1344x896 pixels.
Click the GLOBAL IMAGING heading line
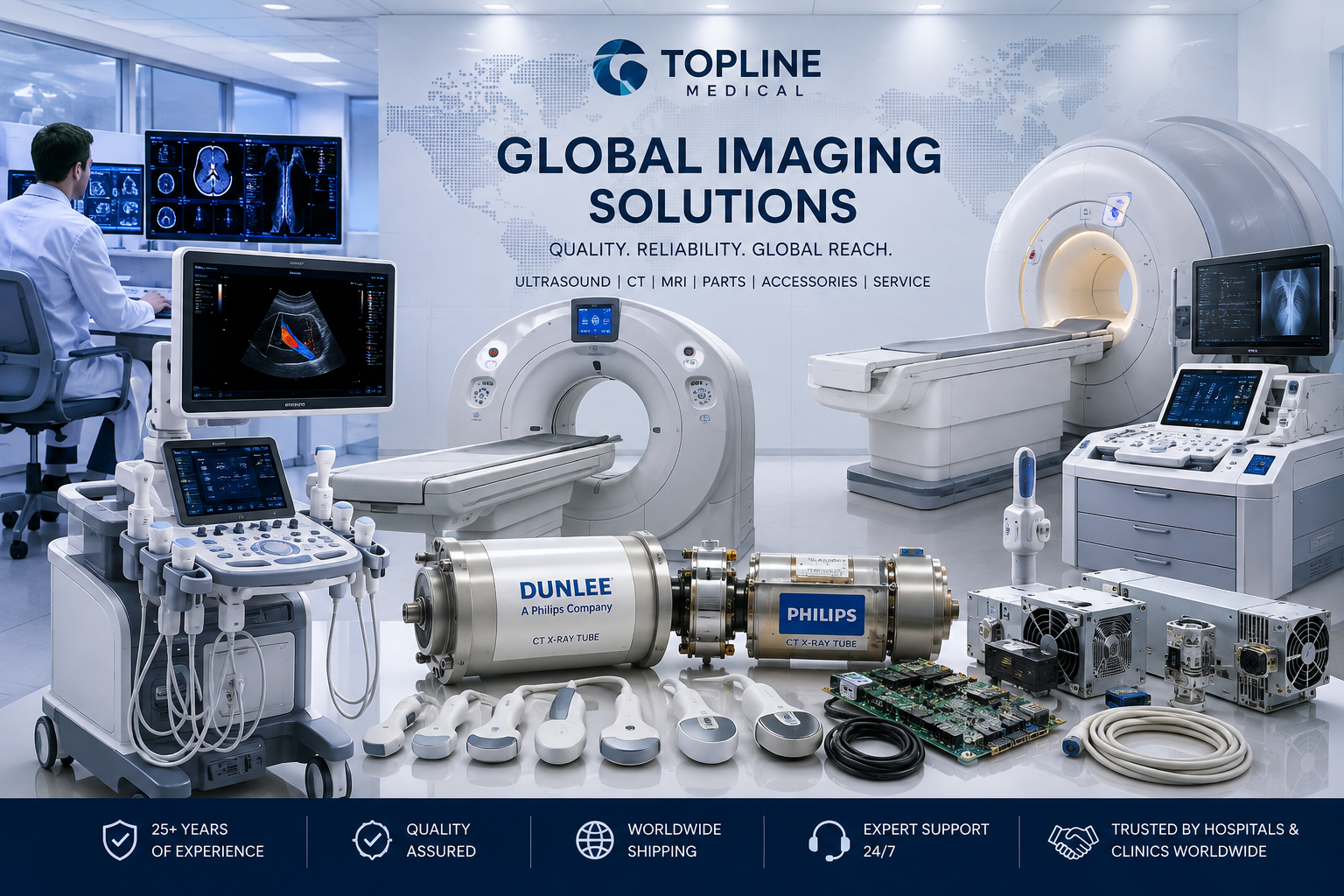718,156
